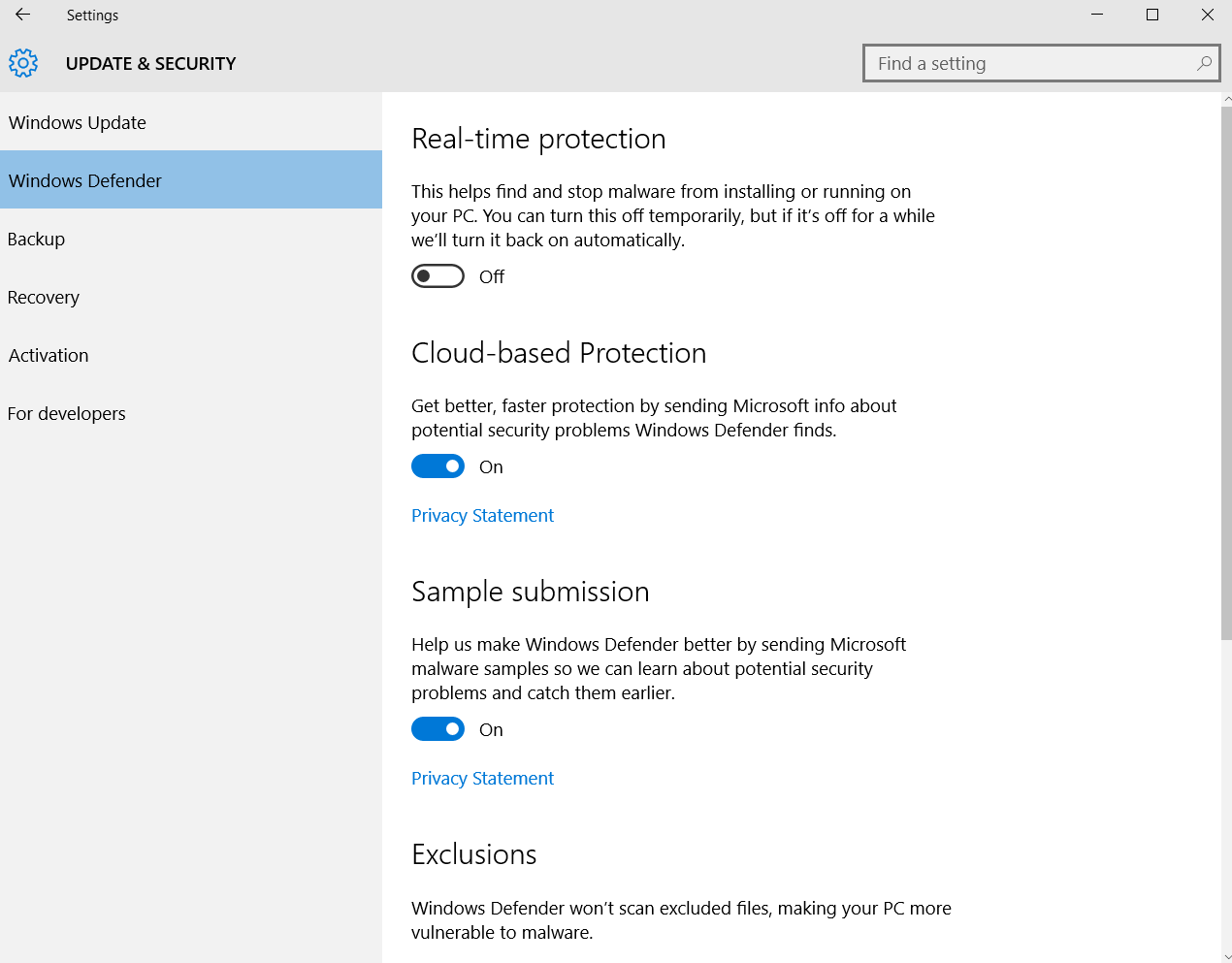Go to the Backup section
The image size is (1232, 963).
coord(37,239)
